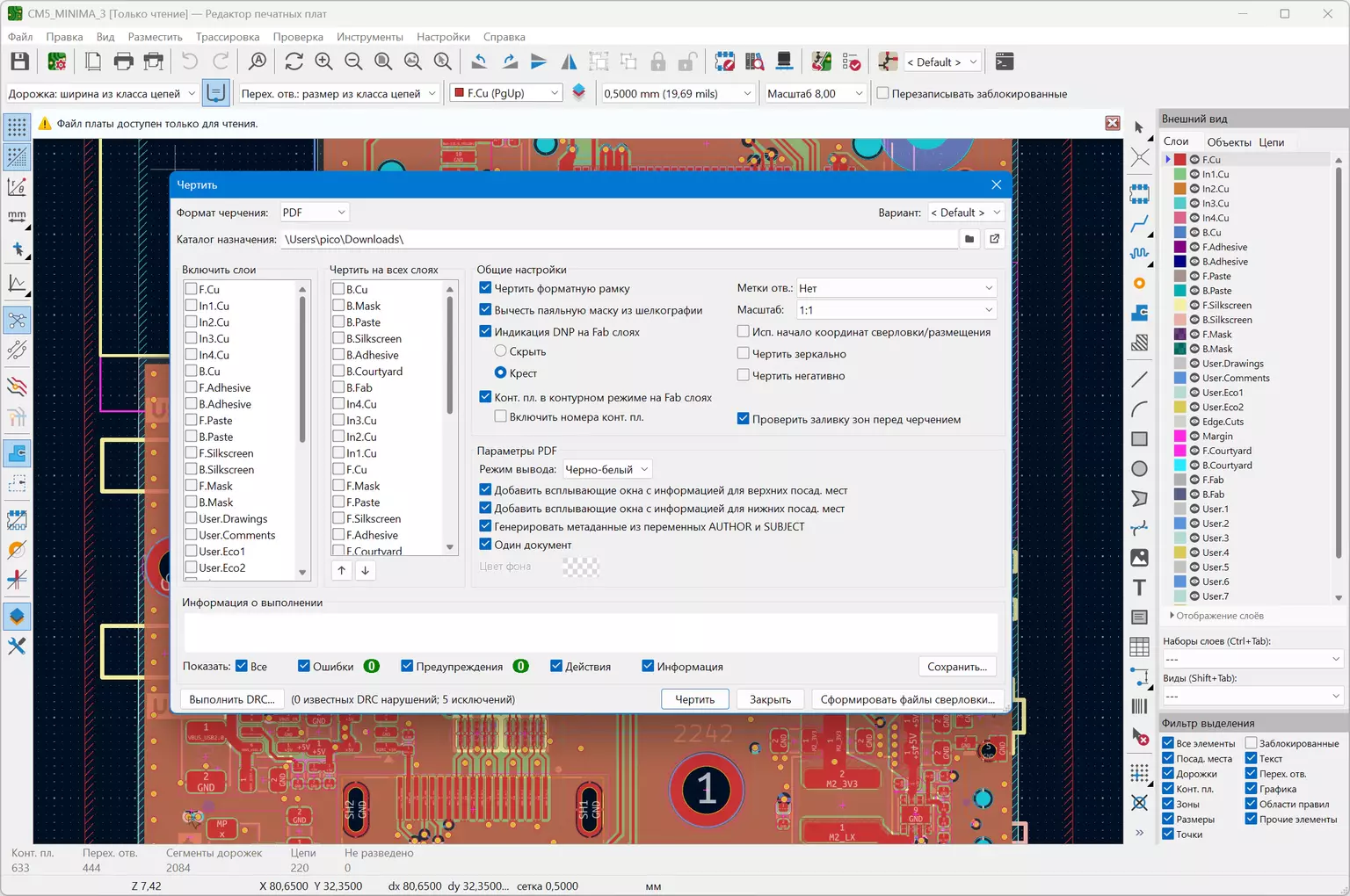
Task: Click the Refresh view icon
Action: pyautogui.click(x=294, y=61)
